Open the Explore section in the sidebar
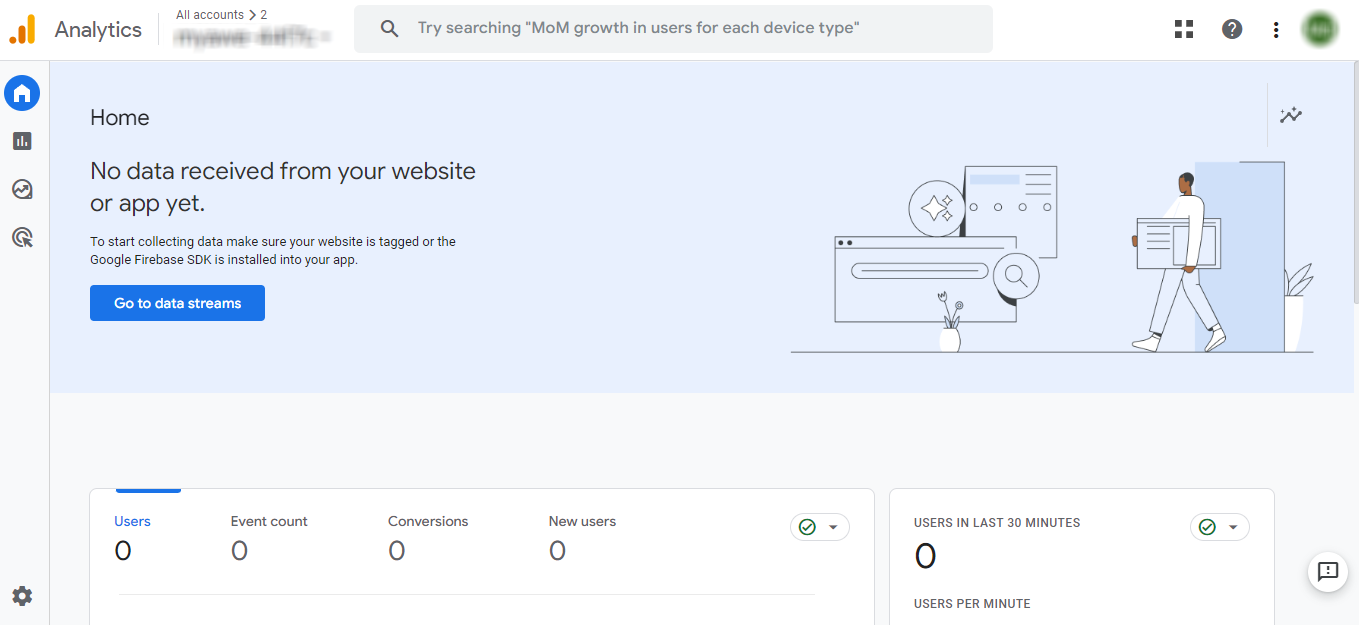The image size is (1359, 625). coord(22,189)
